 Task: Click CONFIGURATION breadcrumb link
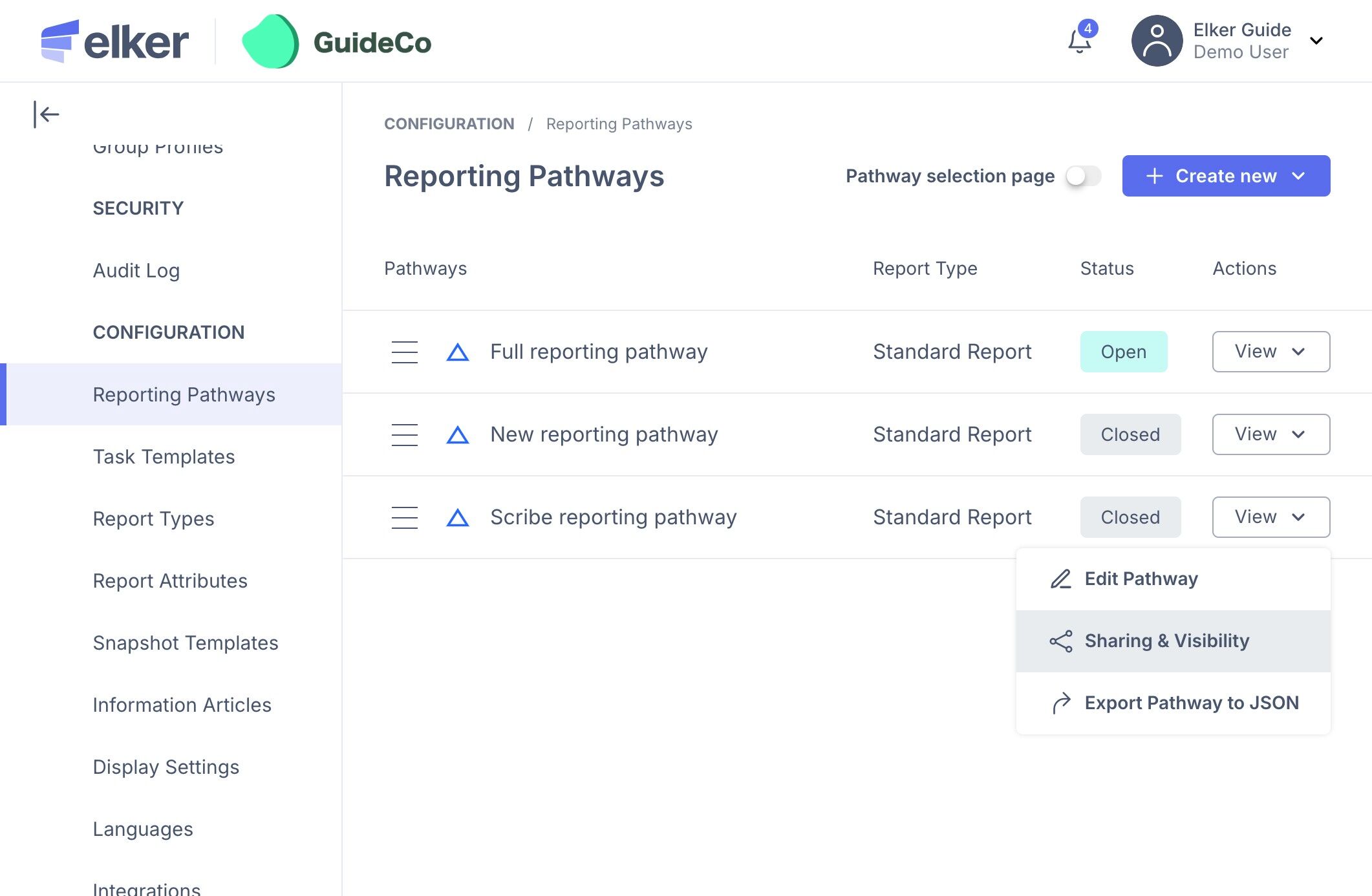[x=449, y=124]
